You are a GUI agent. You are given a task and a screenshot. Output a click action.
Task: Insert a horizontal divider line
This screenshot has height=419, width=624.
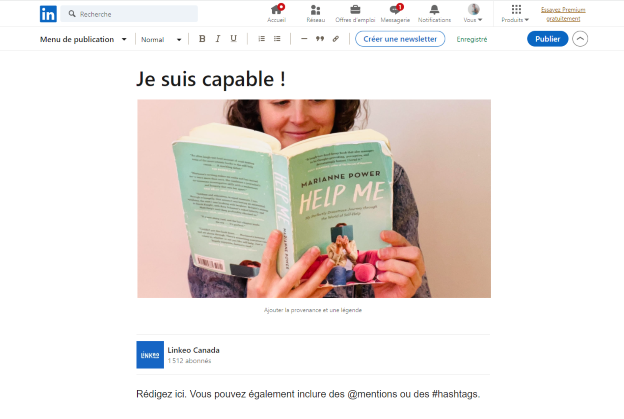(x=304, y=39)
